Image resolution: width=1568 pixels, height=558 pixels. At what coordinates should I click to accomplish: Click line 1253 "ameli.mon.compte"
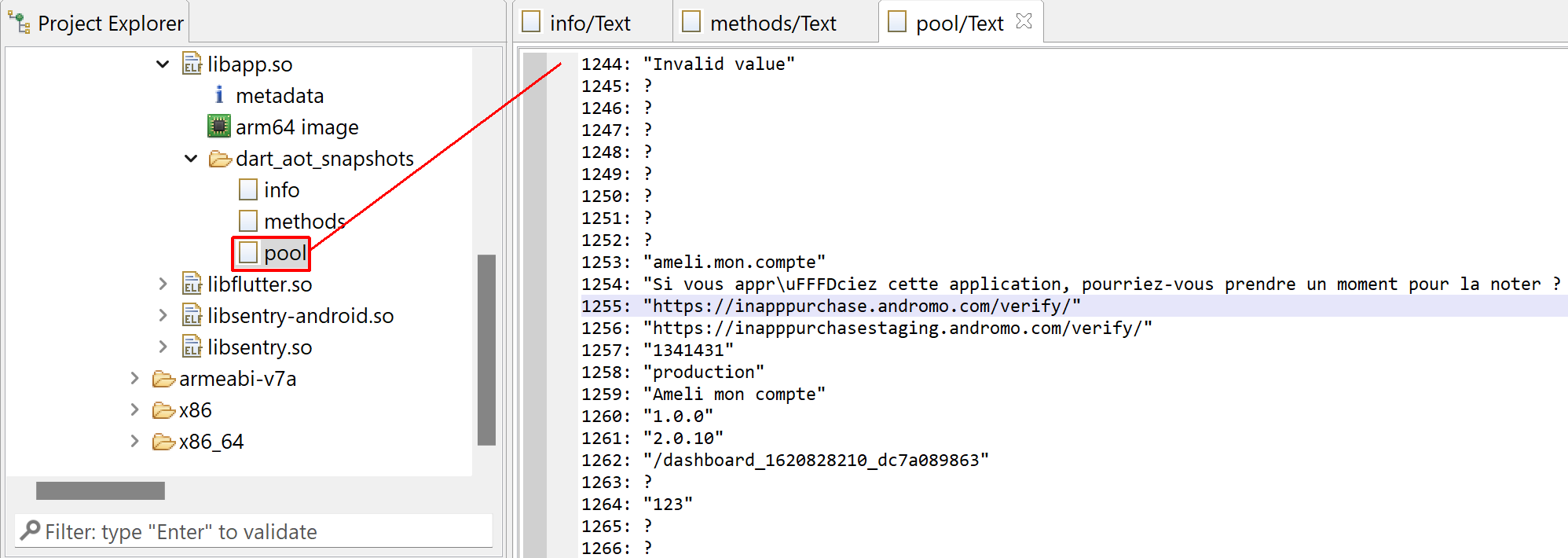point(735,262)
